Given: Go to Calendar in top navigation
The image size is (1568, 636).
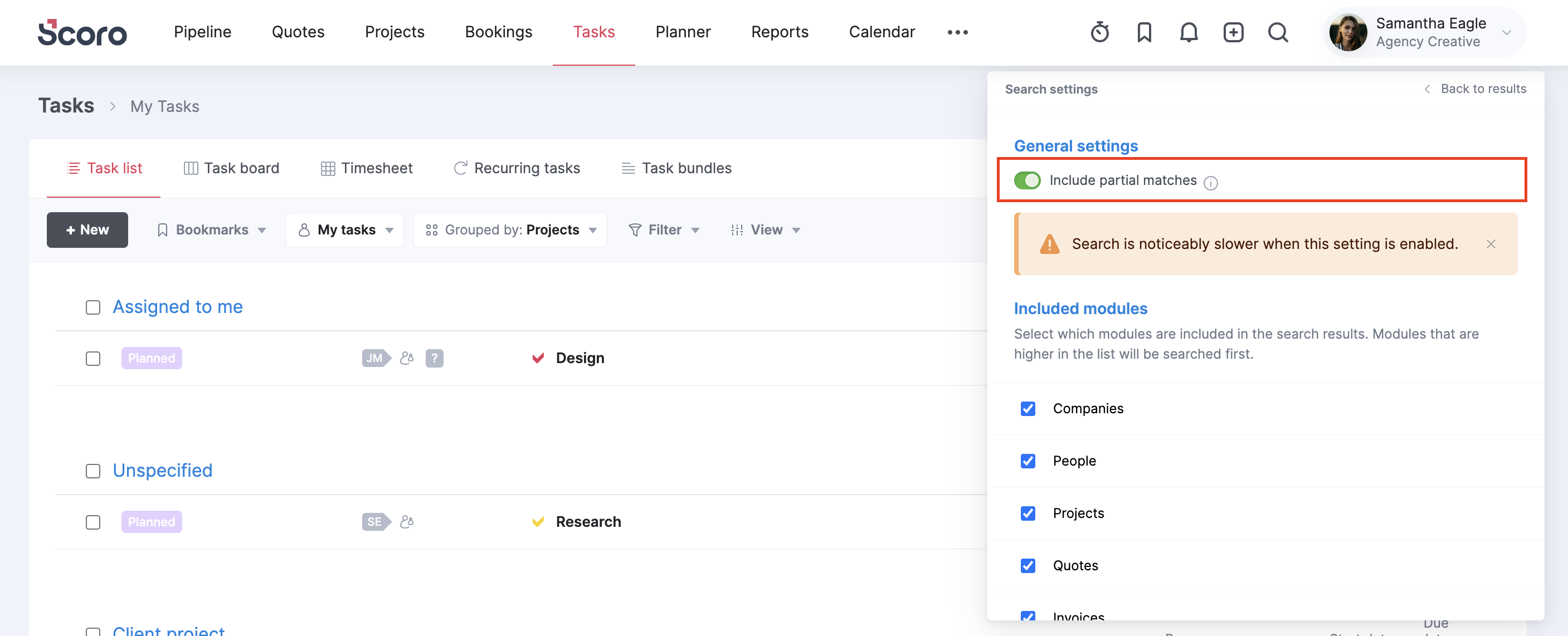Looking at the screenshot, I should (882, 32).
